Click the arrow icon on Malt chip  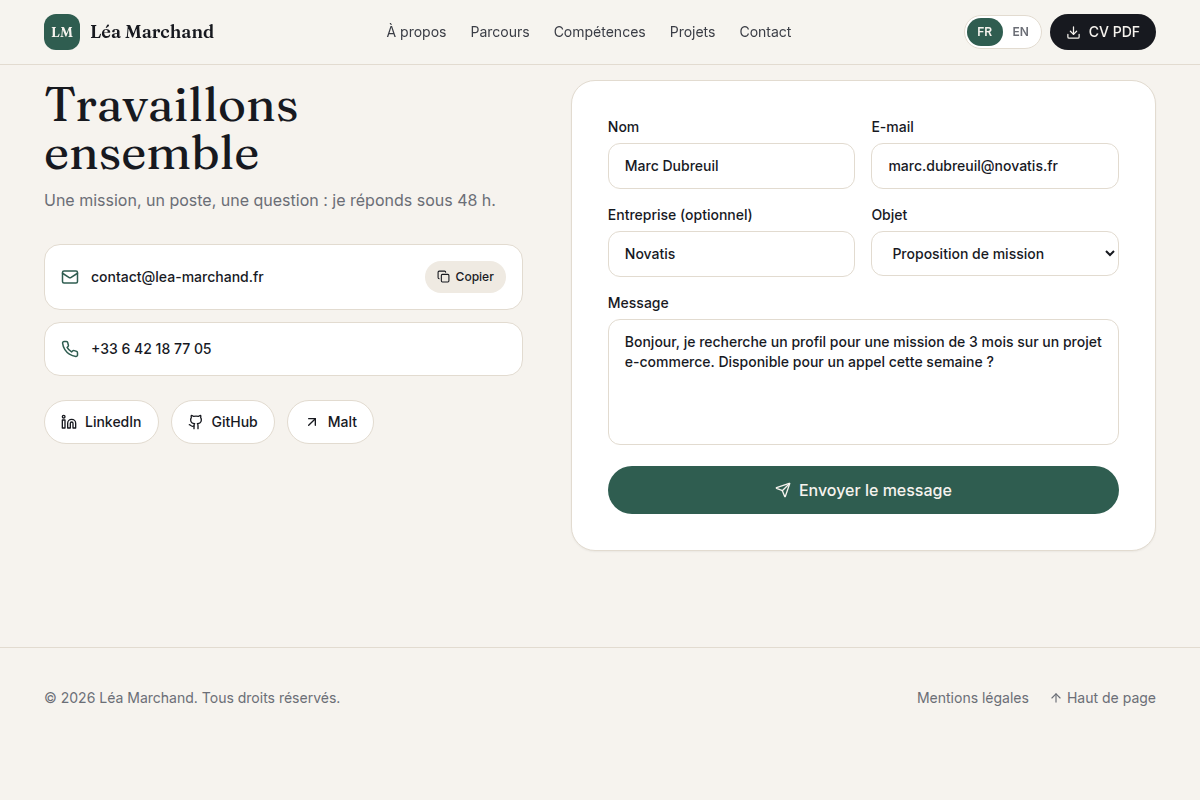pos(312,422)
